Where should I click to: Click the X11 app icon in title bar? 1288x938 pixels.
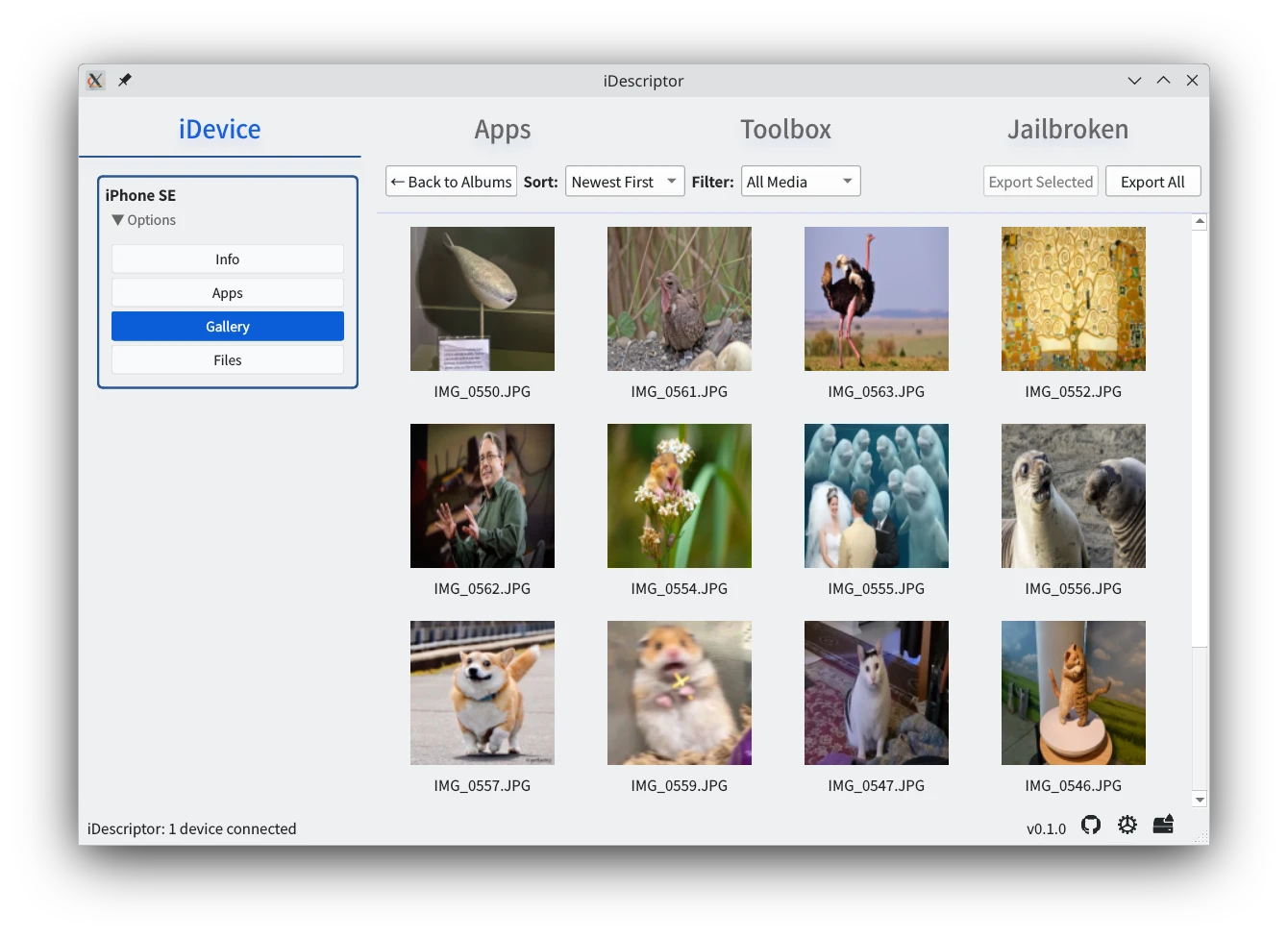[95, 81]
